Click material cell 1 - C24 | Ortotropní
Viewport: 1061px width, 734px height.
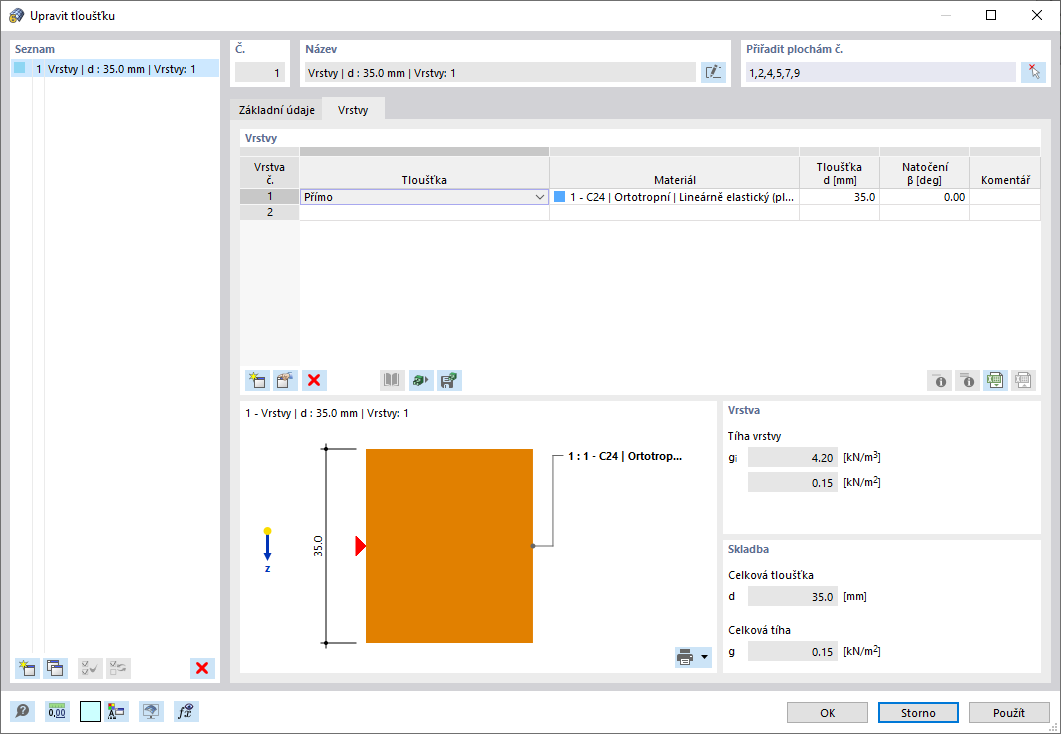click(675, 197)
